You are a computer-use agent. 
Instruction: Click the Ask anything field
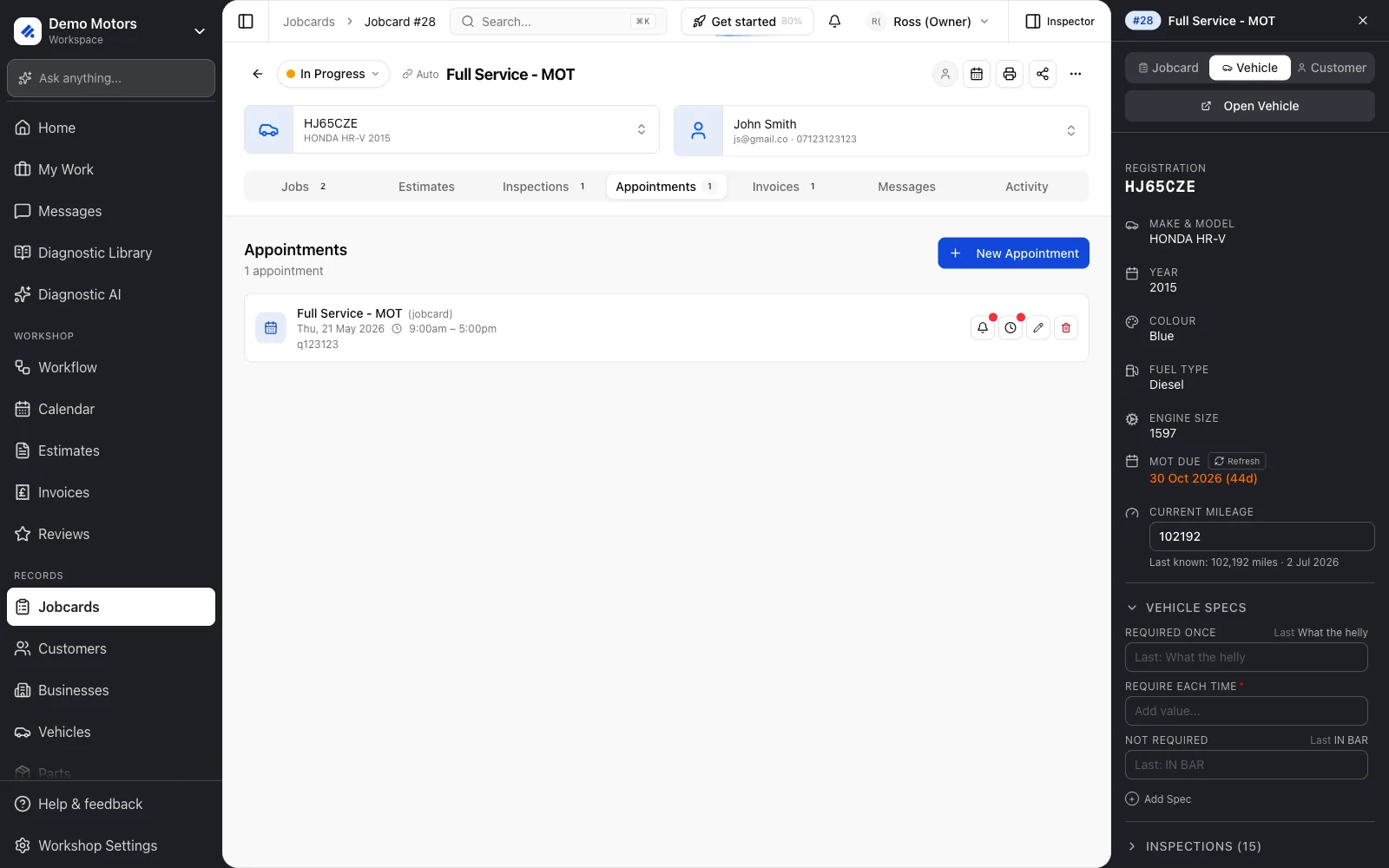tap(111, 78)
